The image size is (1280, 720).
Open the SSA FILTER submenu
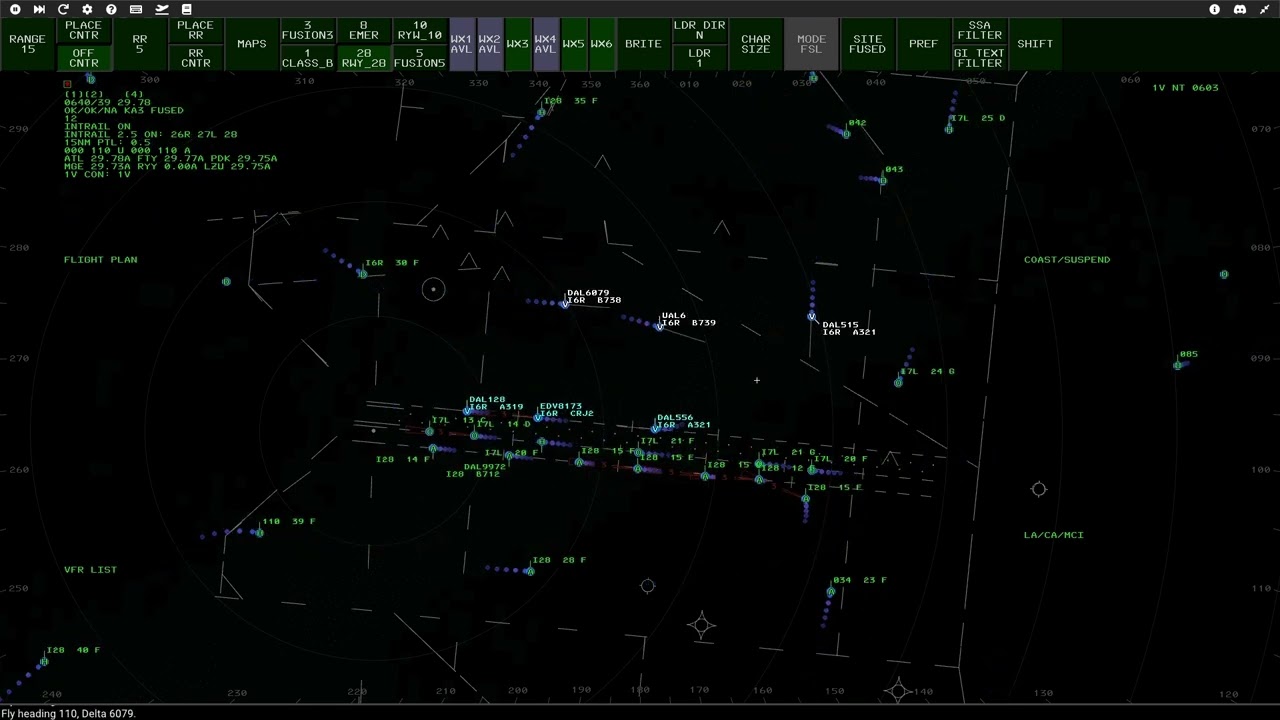pyautogui.click(x=980, y=31)
